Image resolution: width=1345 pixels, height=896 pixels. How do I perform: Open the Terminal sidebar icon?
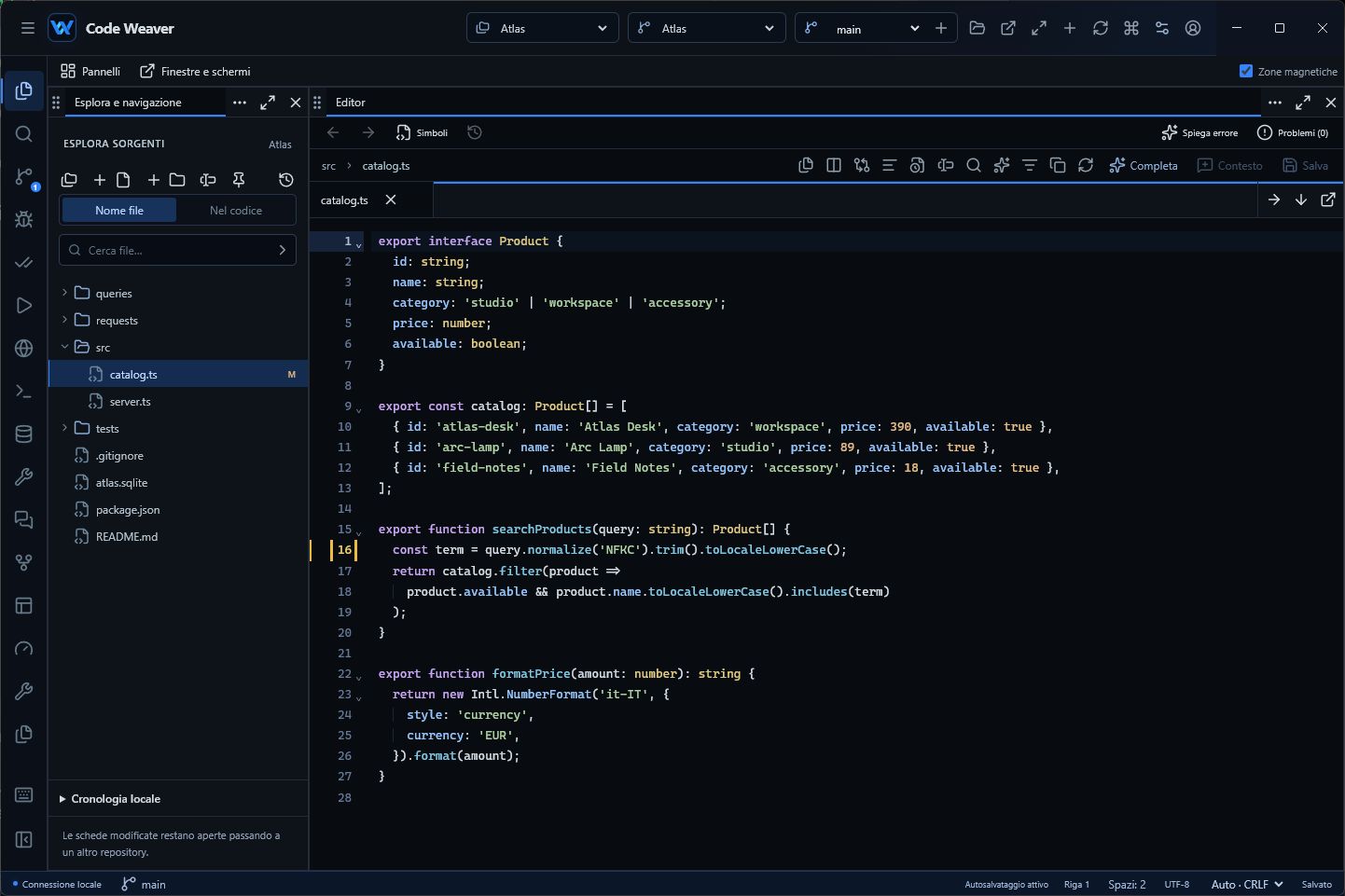point(24,392)
